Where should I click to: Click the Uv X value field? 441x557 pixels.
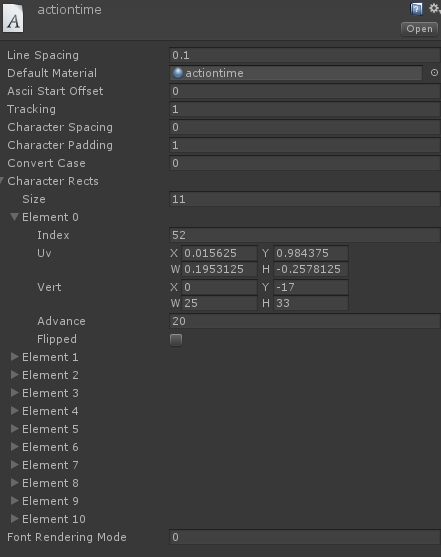click(219, 253)
